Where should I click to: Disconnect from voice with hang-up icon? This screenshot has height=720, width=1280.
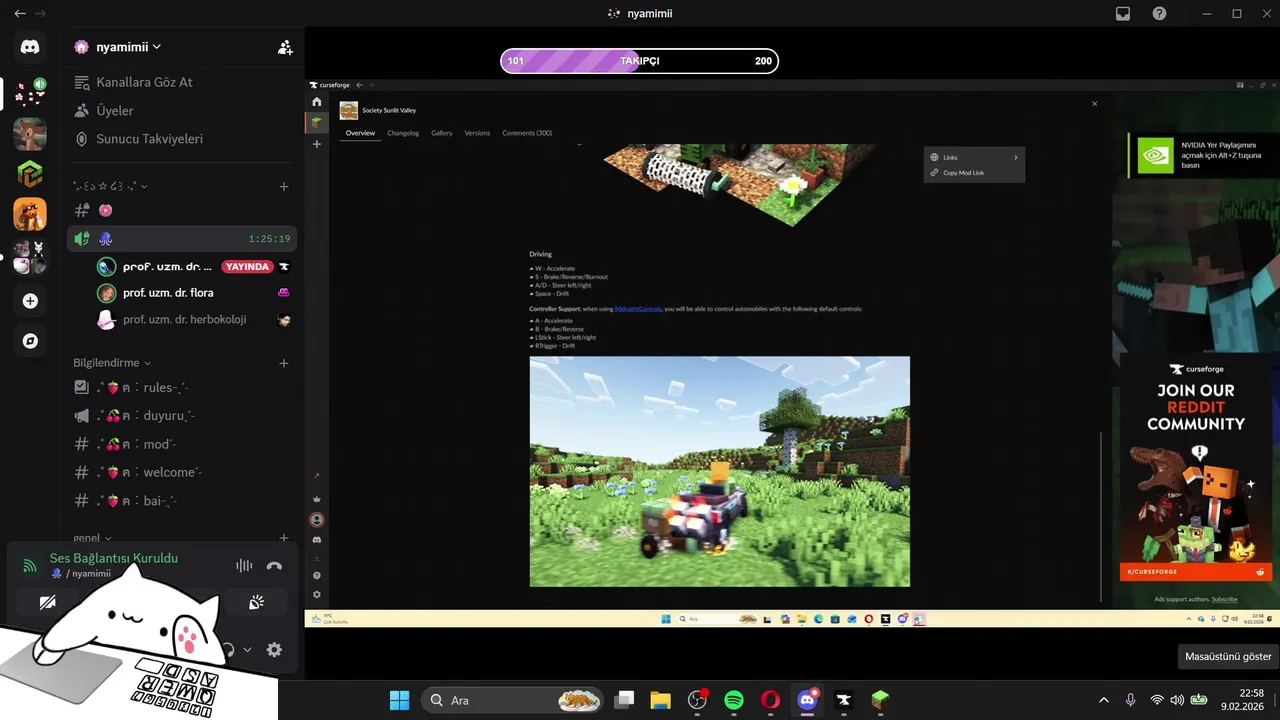(274, 566)
